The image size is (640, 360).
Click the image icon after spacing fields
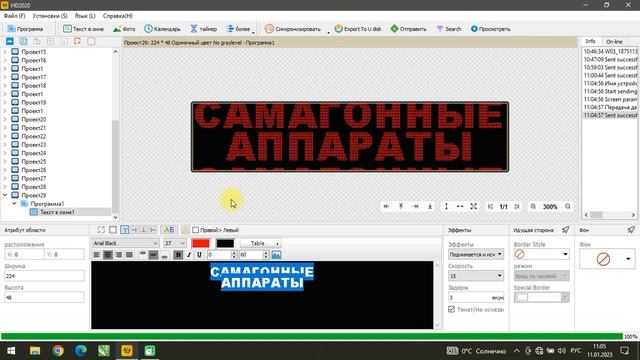pos(276,255)
